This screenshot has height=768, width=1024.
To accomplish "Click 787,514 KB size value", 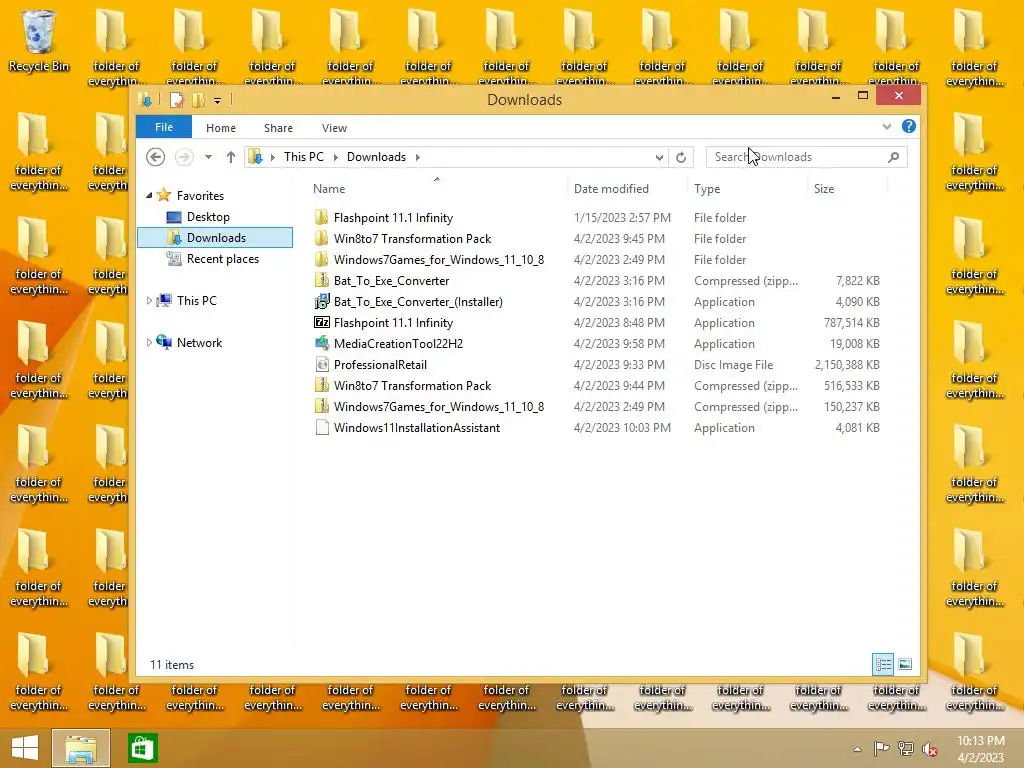I will tap(852, 323).
